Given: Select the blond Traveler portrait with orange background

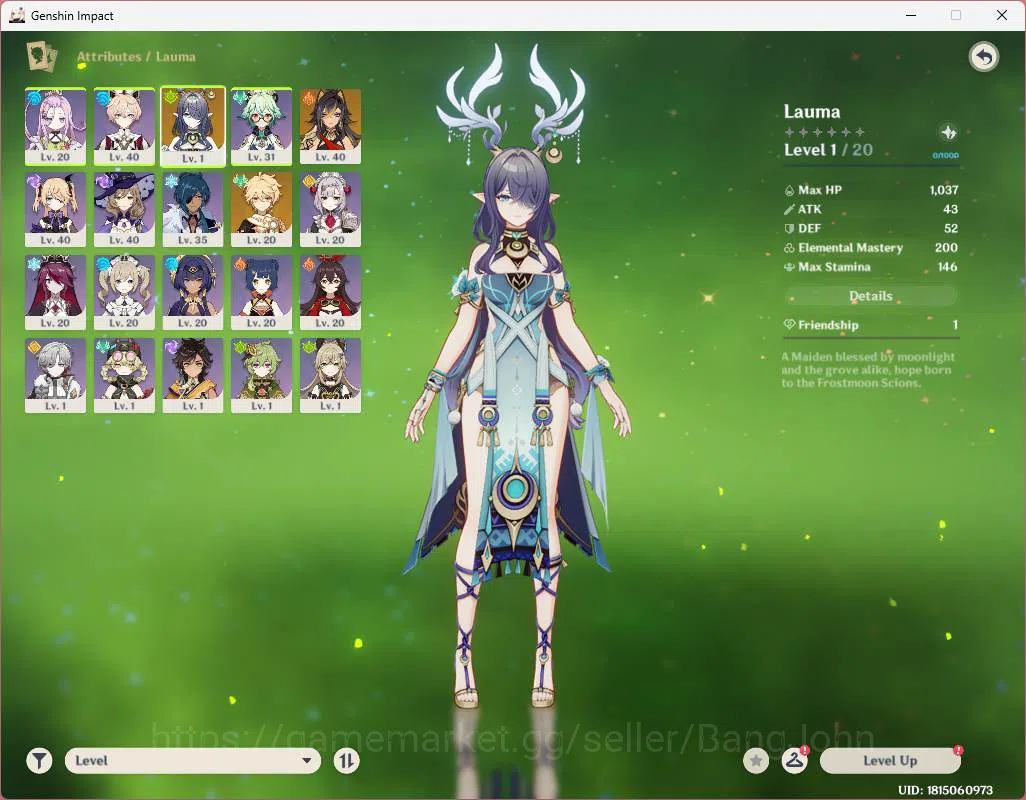Looking at the screenshot, I should point(262,209).
